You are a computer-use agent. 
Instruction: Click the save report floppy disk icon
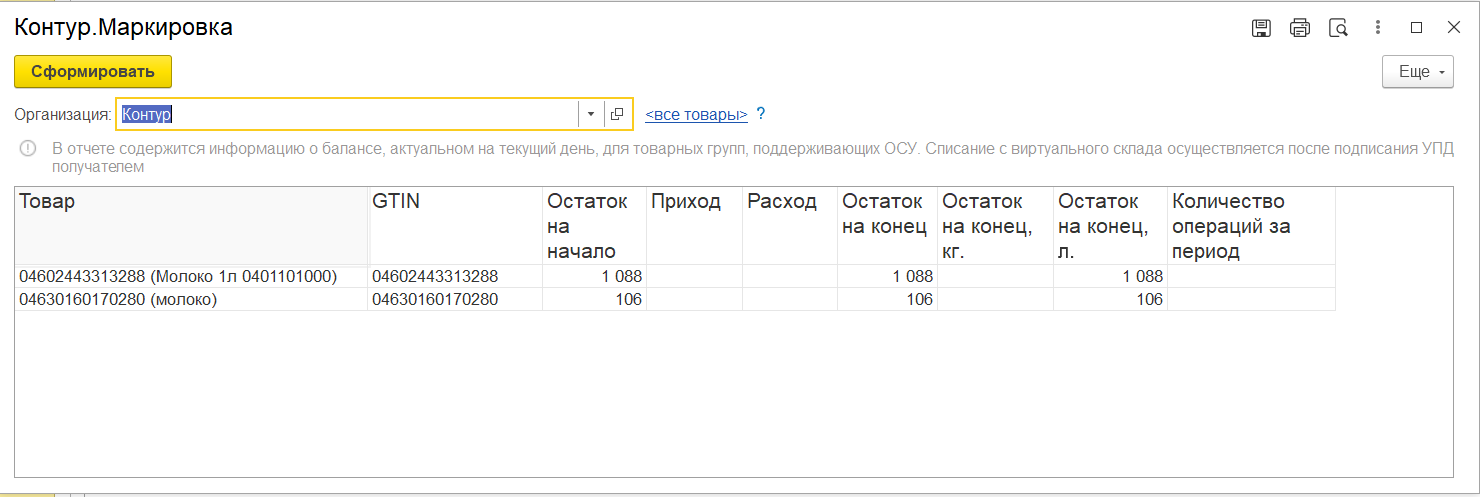1261,28
